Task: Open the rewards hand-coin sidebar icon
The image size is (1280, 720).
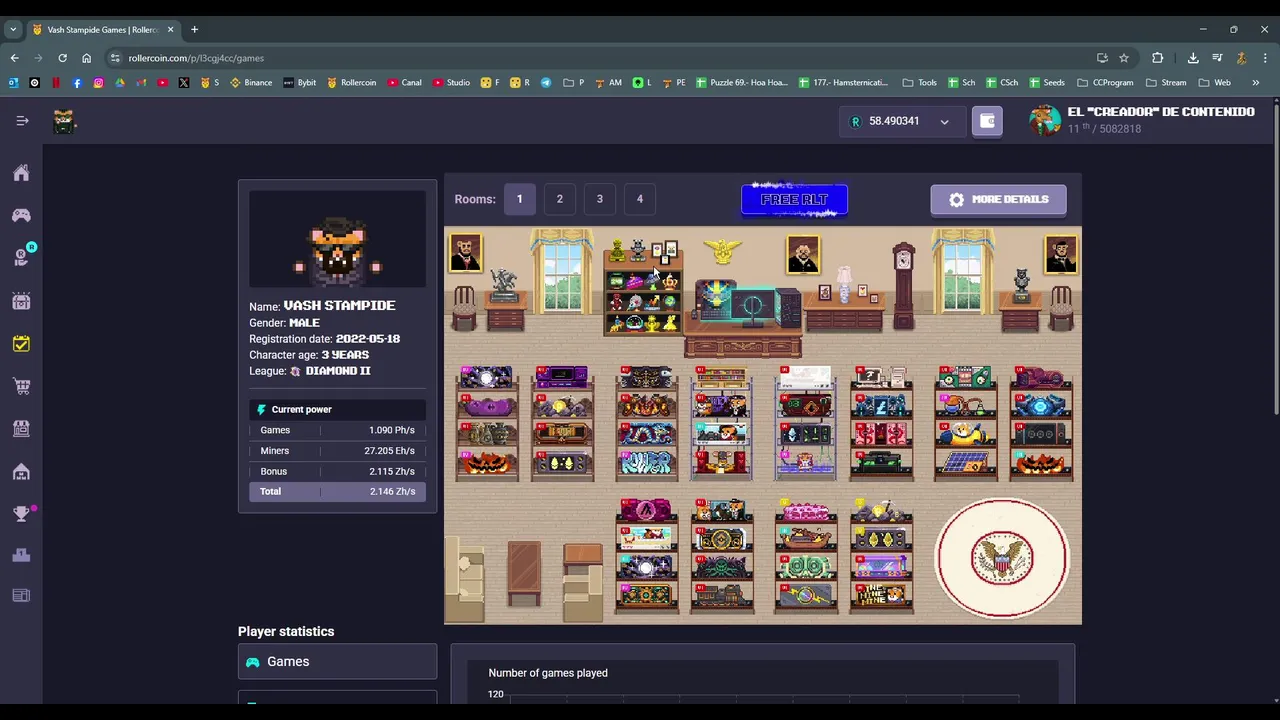Action: click(21, 258)
